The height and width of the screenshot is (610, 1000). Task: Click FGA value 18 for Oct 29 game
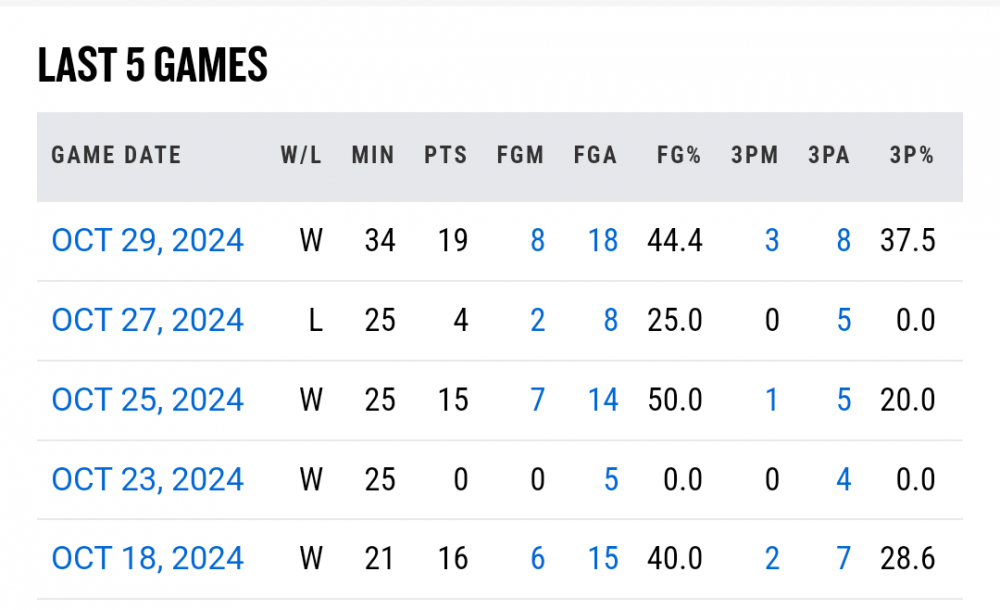click(603, 241)
